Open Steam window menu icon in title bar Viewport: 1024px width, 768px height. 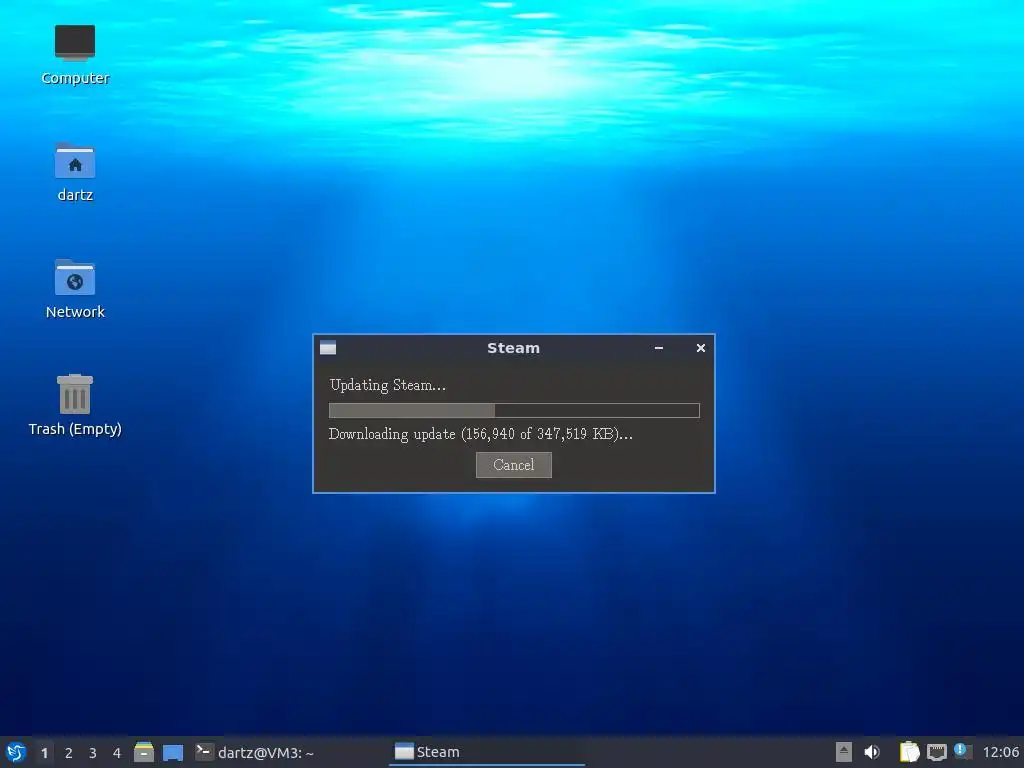(x=328, y=347)
